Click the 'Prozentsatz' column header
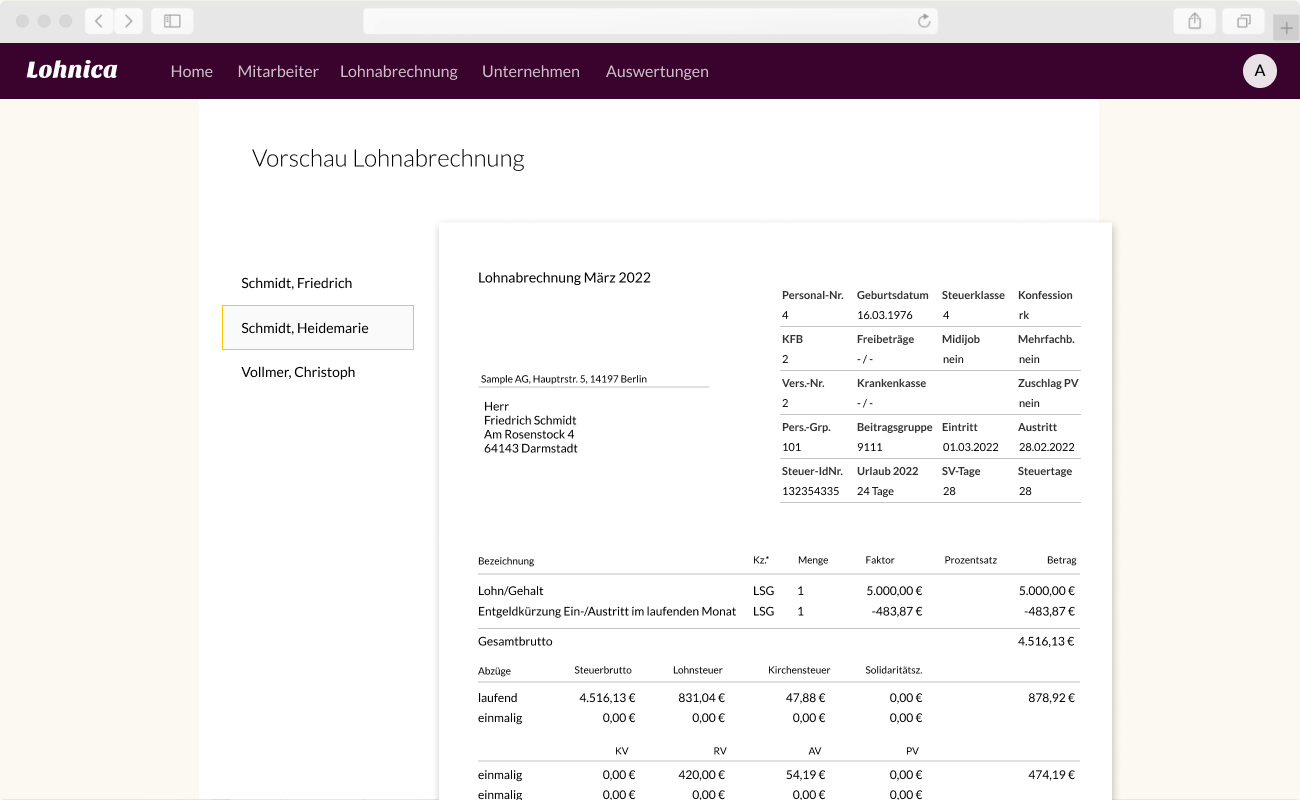Image resolution: width=1300 pixels, height=800 pixels. coord(970,560)
